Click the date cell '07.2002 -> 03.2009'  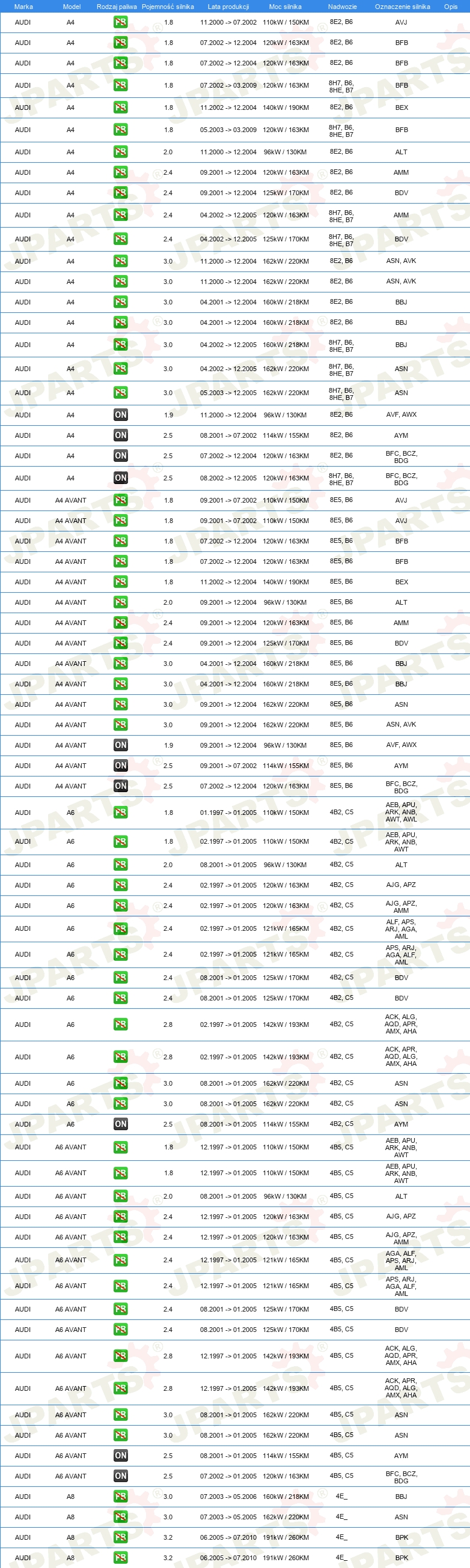[x=228, y=86]
